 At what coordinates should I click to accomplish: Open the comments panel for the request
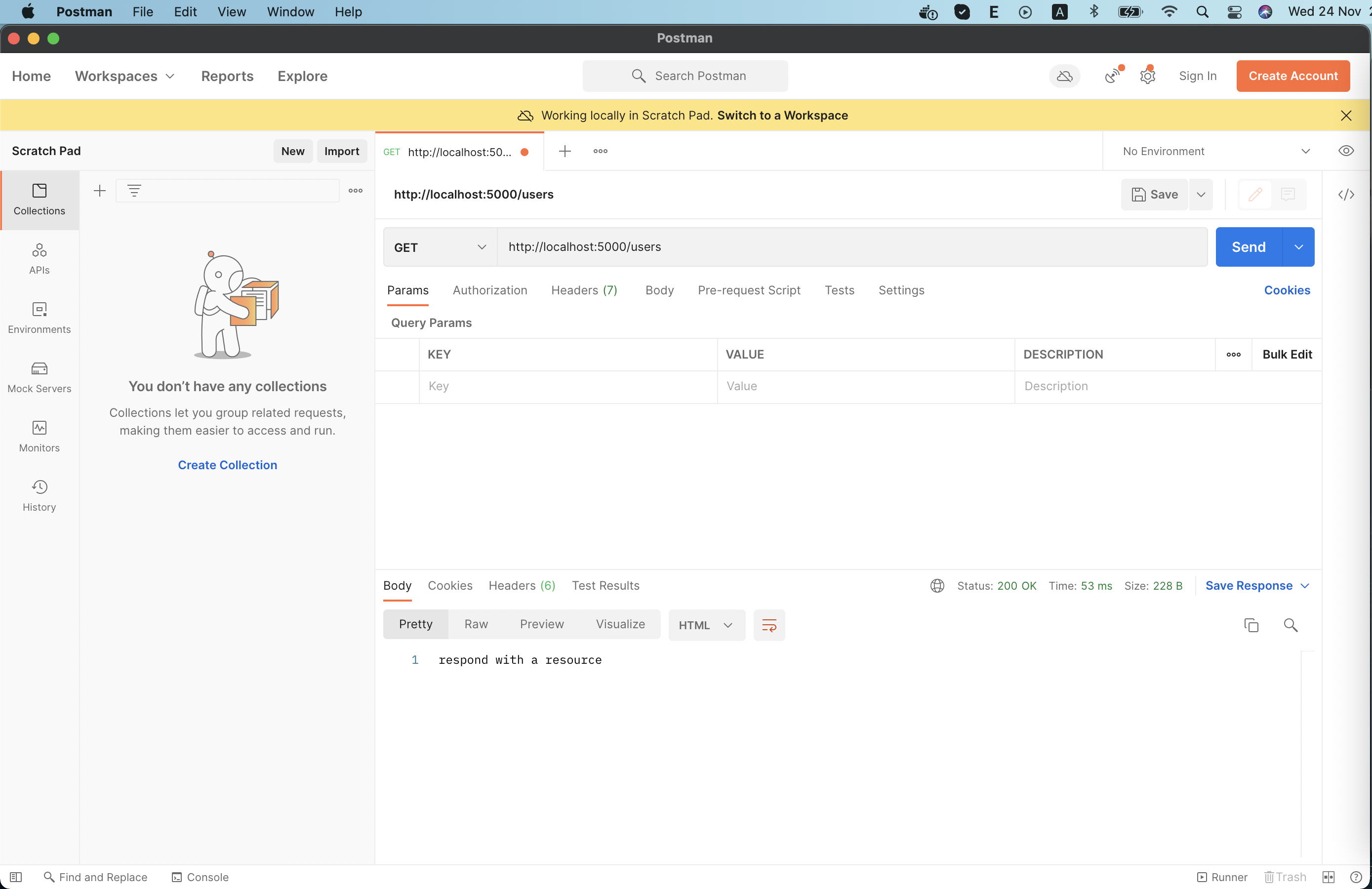(x=1288, y=195)
